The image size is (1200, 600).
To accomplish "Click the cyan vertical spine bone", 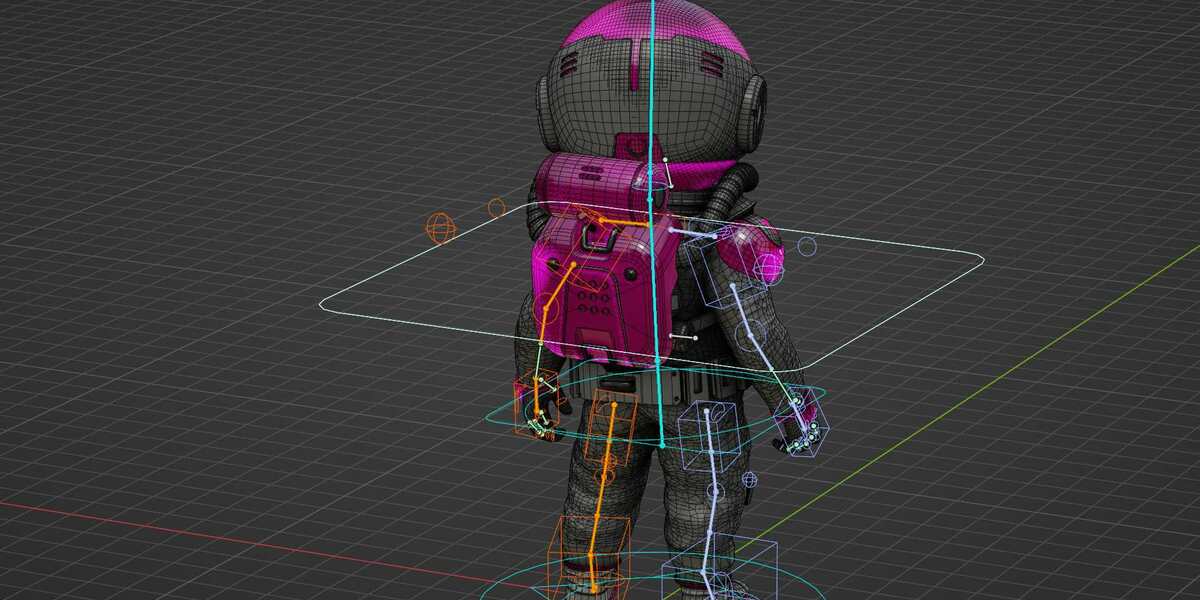I will point(654,220).
